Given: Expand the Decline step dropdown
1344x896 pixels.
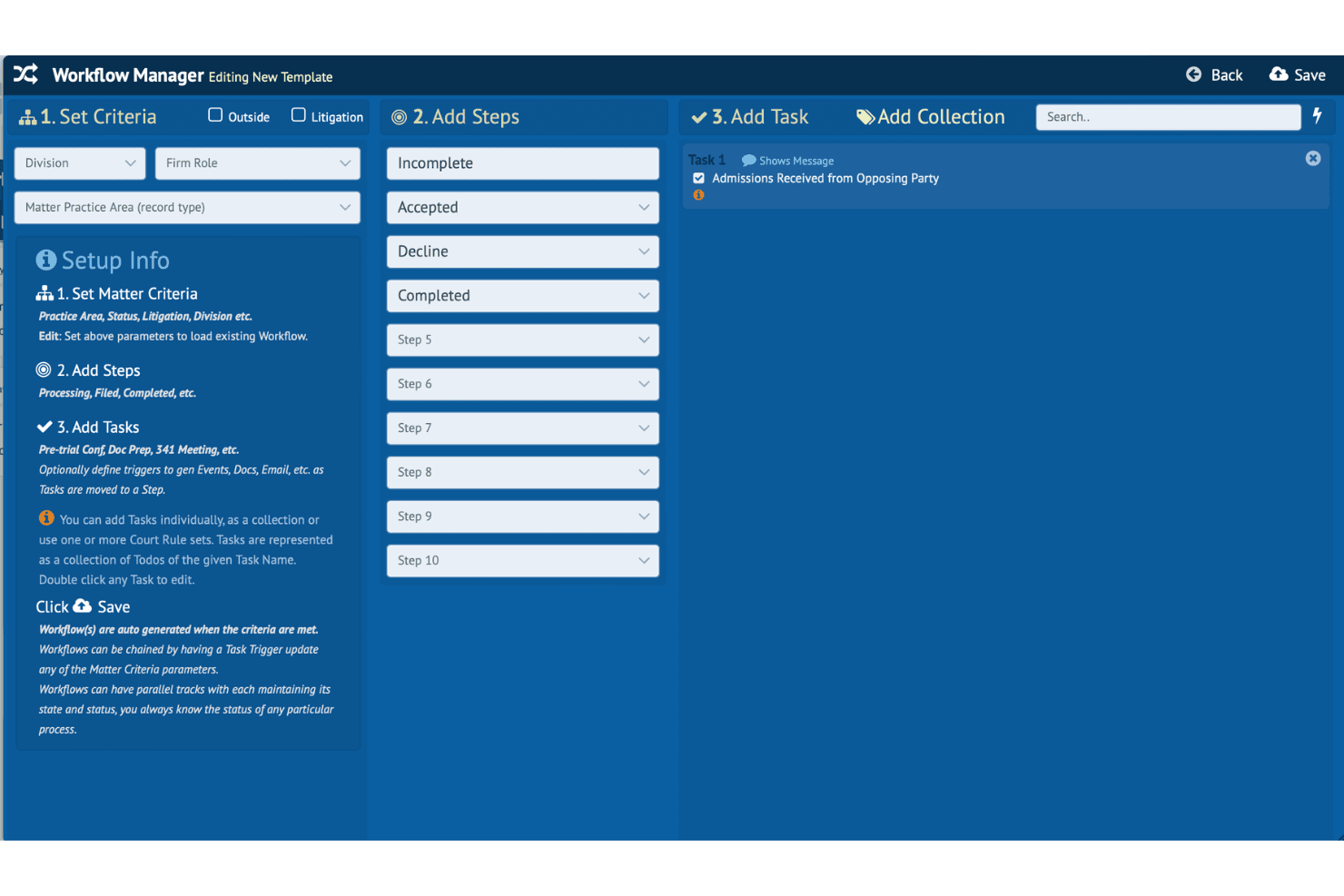Looking at the screenshot, I should click(x=523, y=251).
